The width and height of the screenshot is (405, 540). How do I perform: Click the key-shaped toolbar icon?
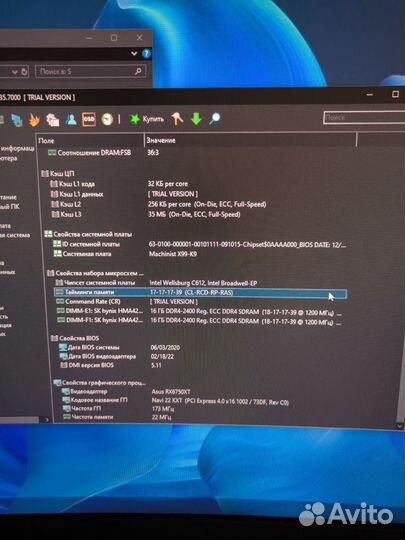pyautogui.click(x=177, y=119)
